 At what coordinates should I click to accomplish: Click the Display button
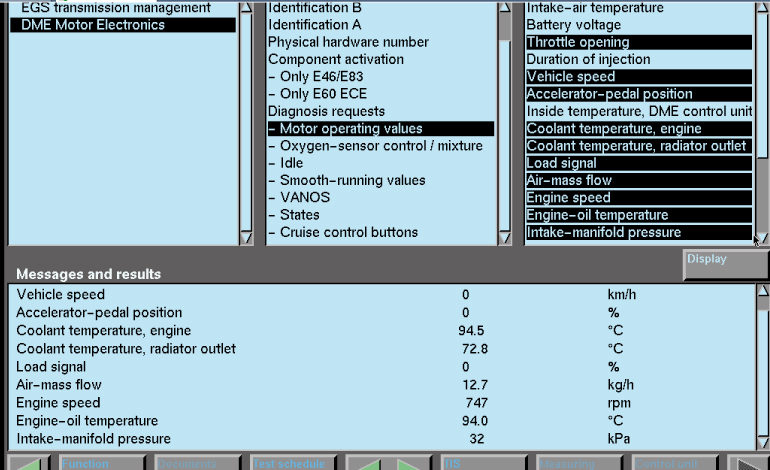coord(726,265)
